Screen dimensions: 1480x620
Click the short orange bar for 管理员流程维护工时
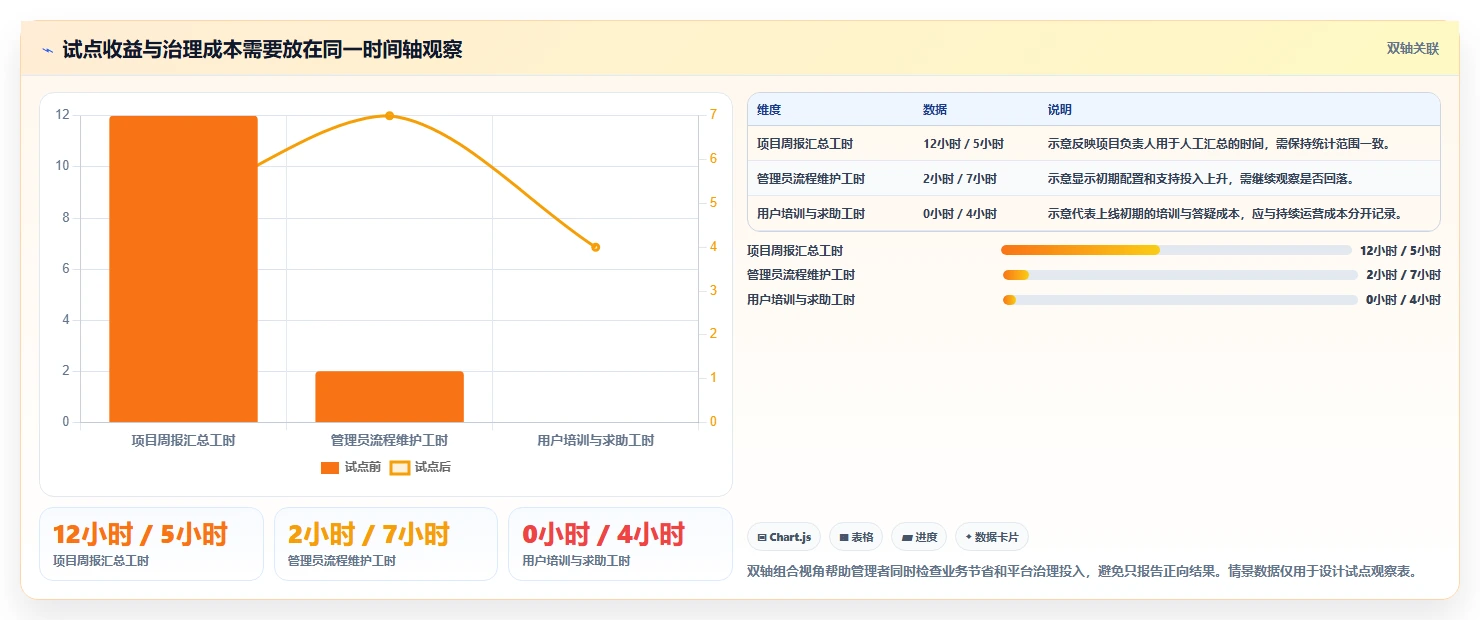tap(389, 397)
